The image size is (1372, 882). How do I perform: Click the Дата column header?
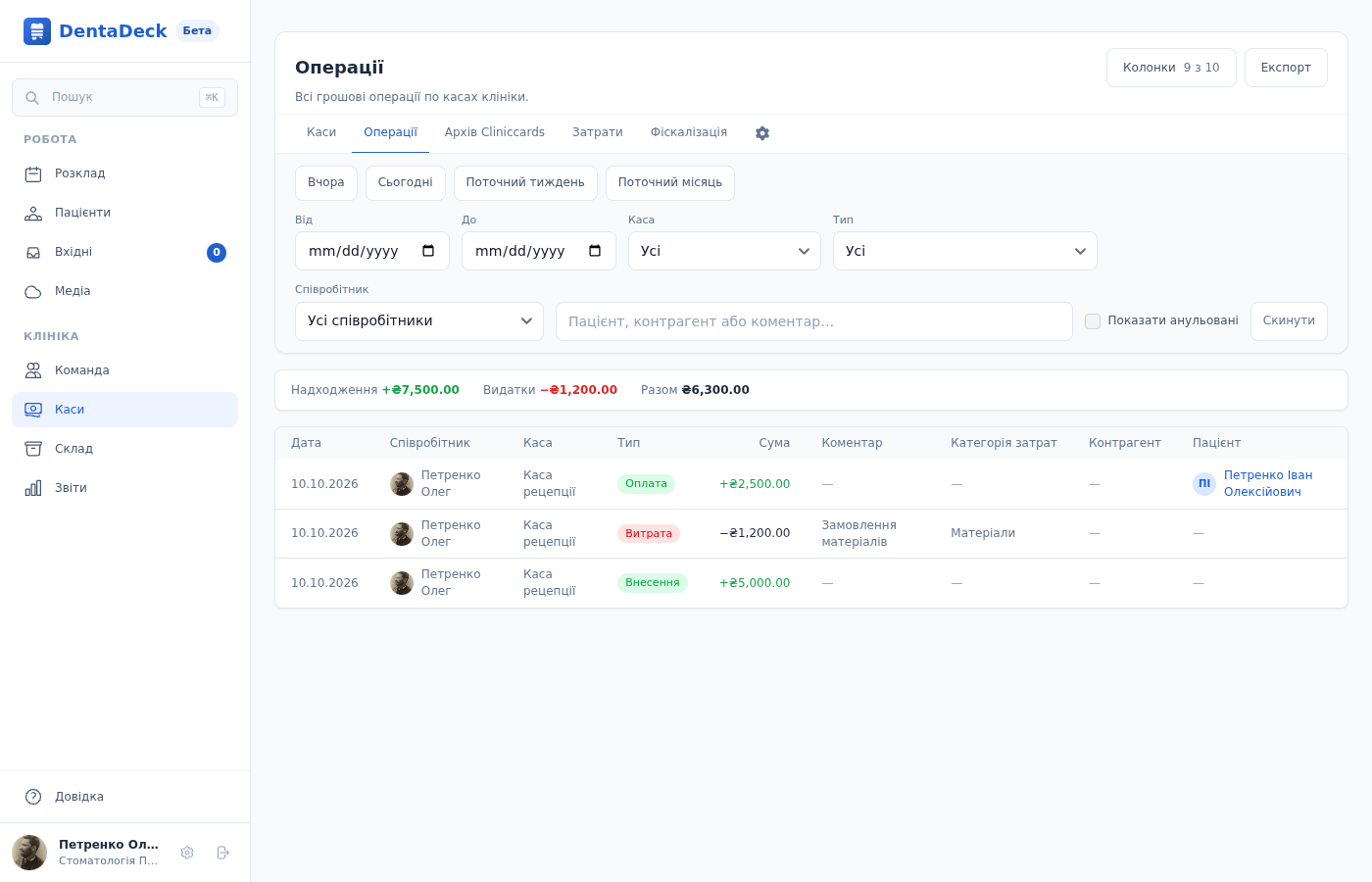pos(306,443)
